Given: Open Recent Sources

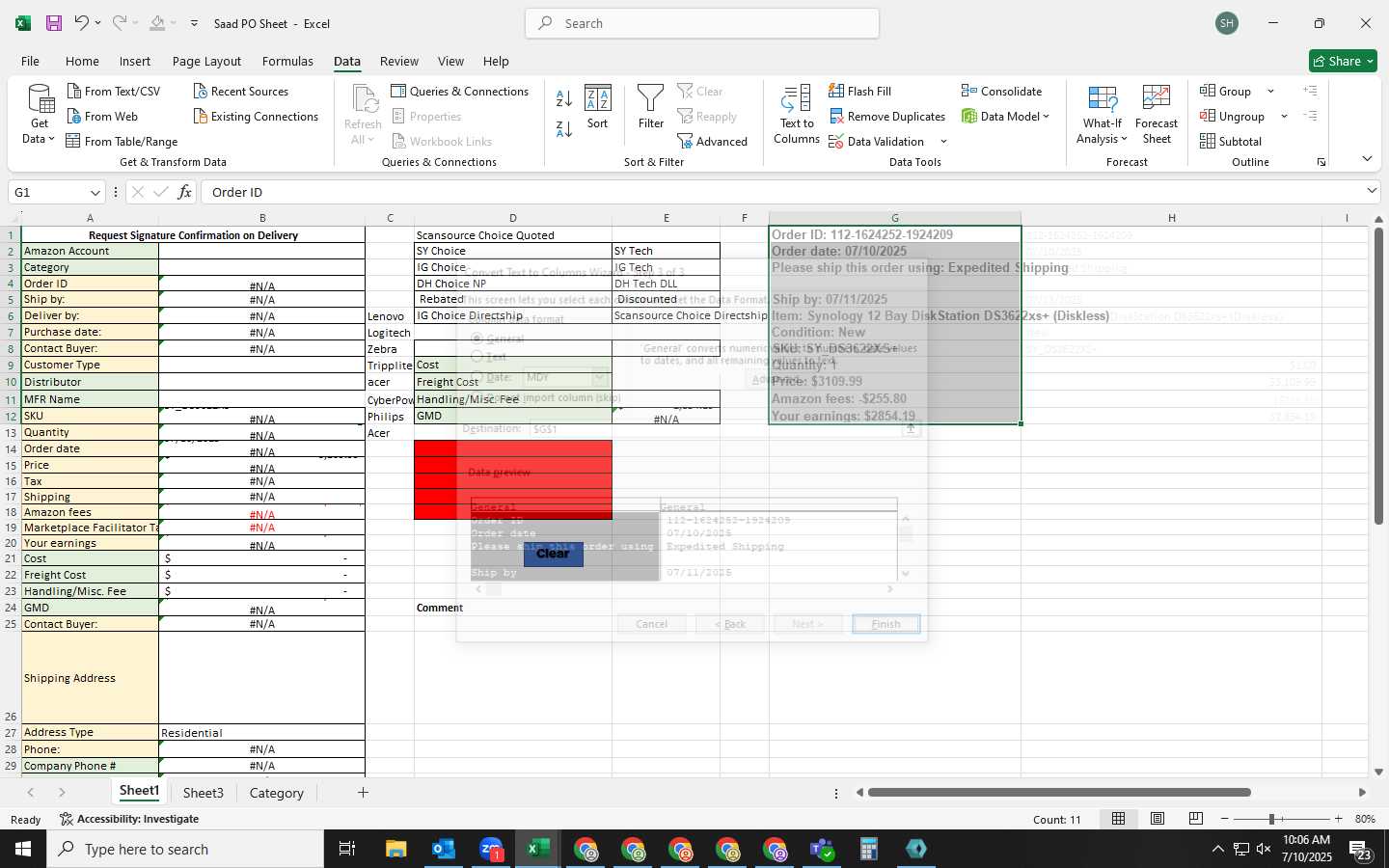Looking at the screenshot, I should point(240,92).
